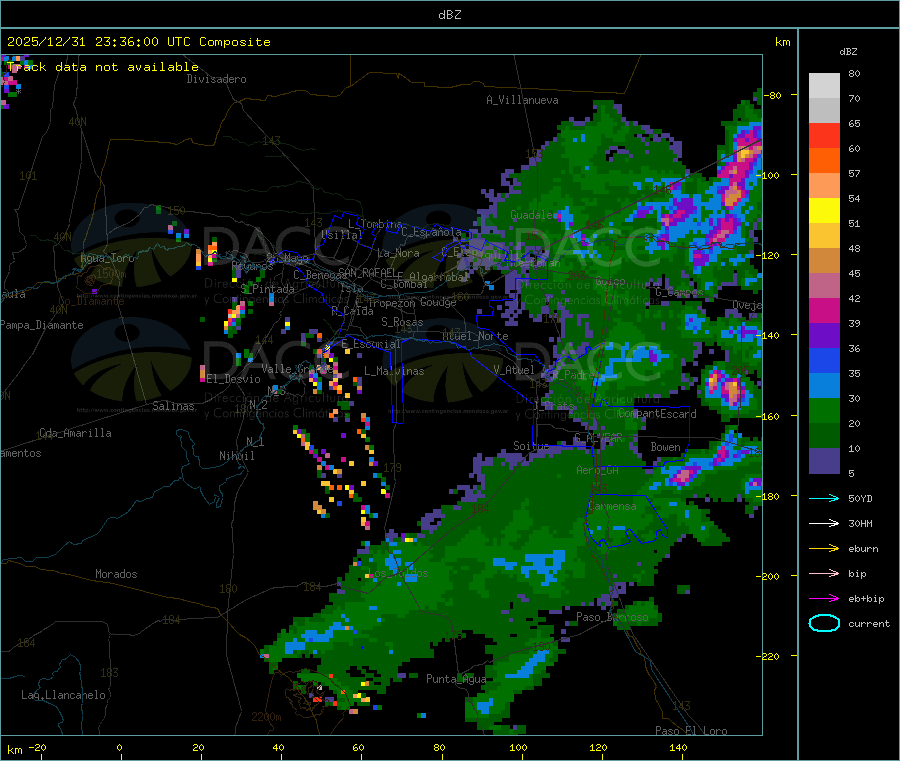Image resolution: width=900 pixels, height=761 pixels.
Task: Click the 'Divisadero' map label
Action: tap(216, 79)
